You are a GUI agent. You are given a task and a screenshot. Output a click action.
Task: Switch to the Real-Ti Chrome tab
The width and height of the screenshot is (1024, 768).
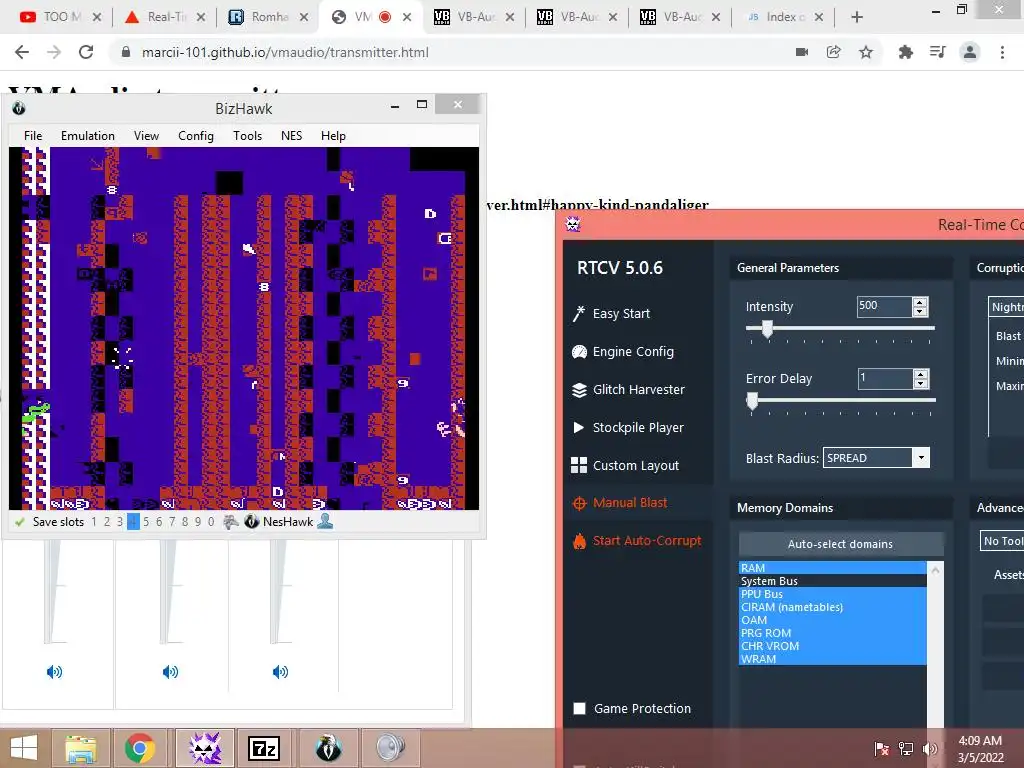coord(165,17)
